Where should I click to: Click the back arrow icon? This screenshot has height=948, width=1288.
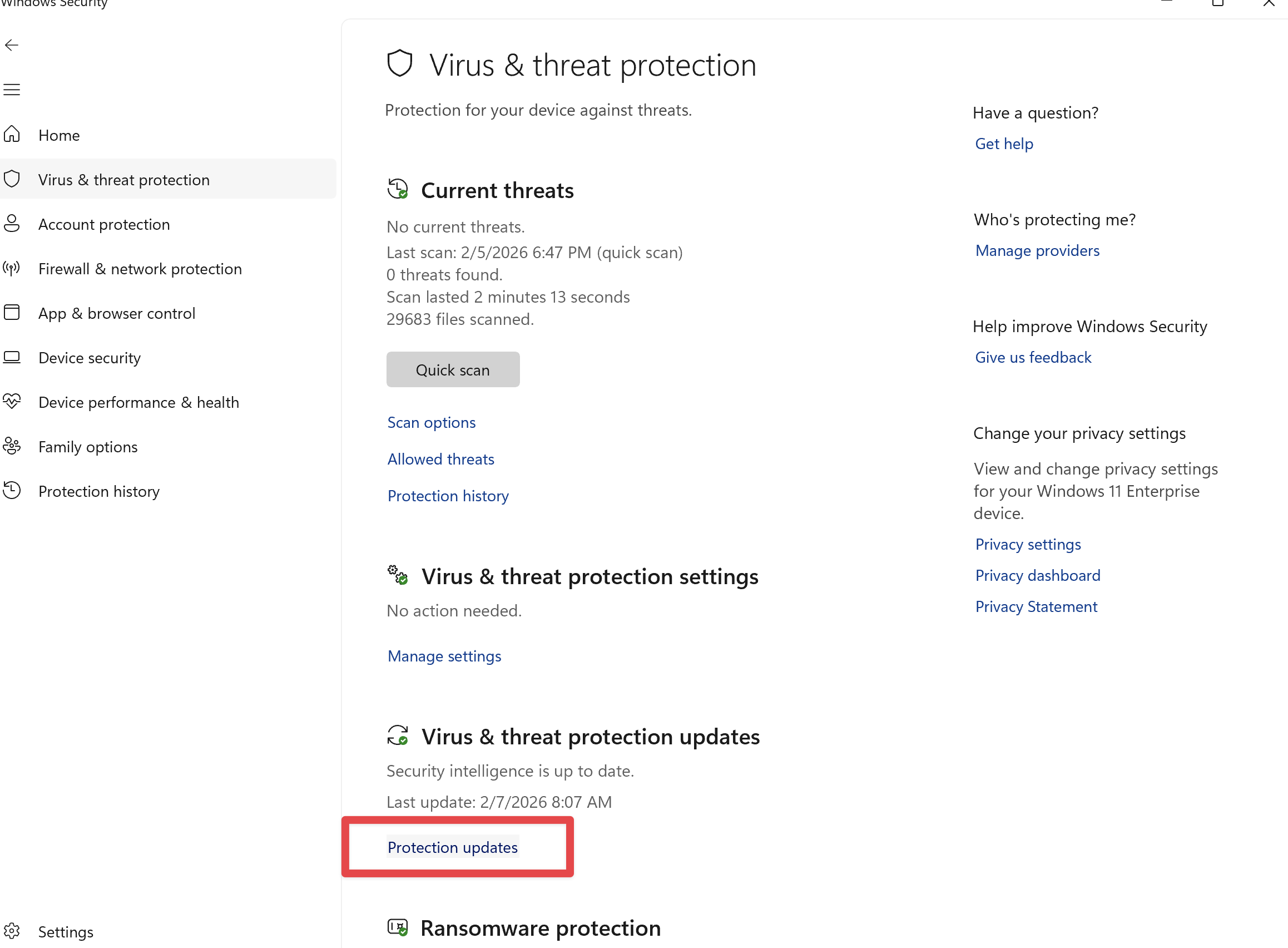click(x=12, y=45)
